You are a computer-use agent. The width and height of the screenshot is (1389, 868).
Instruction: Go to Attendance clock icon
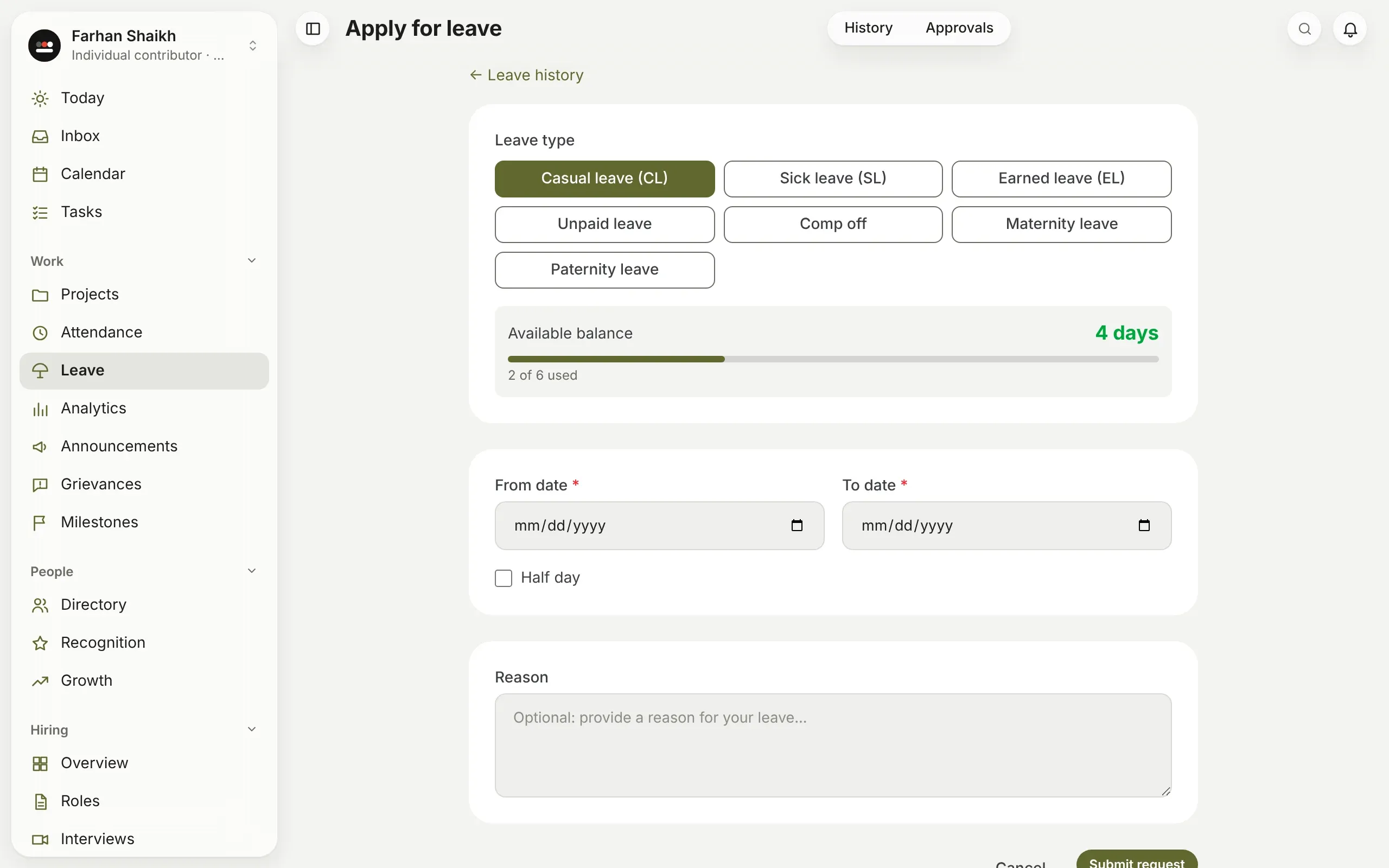click(x=40, y=333)
